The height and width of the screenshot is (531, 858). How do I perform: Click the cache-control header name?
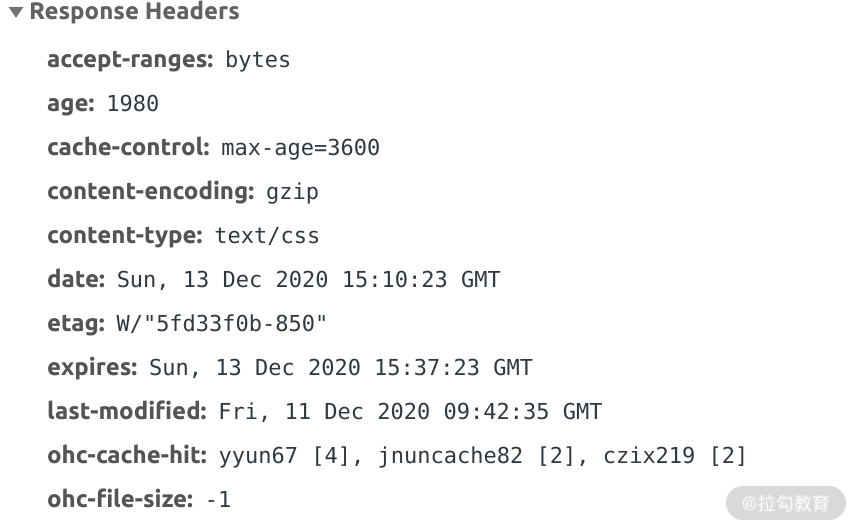(x=129, y=147)
